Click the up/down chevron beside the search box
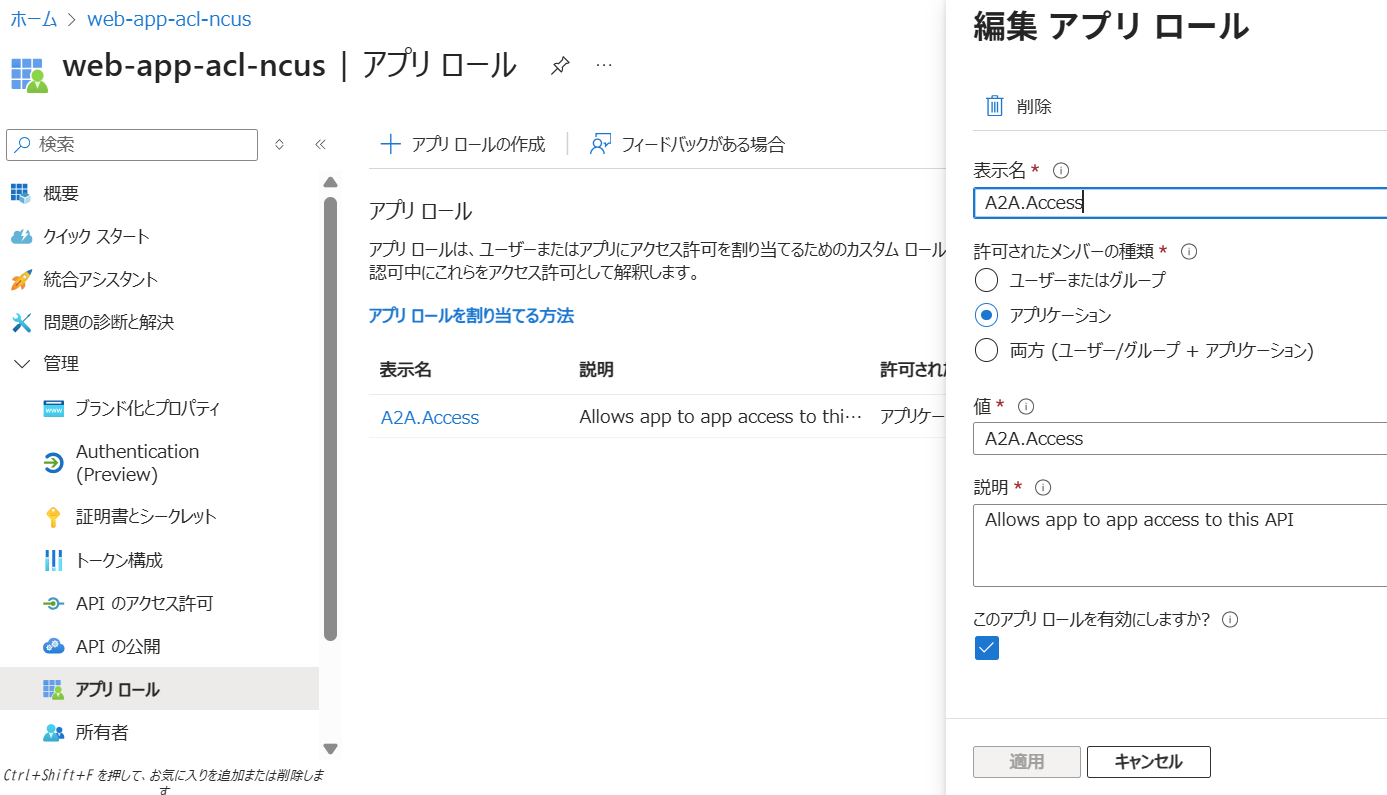 (x=279, y=145)
